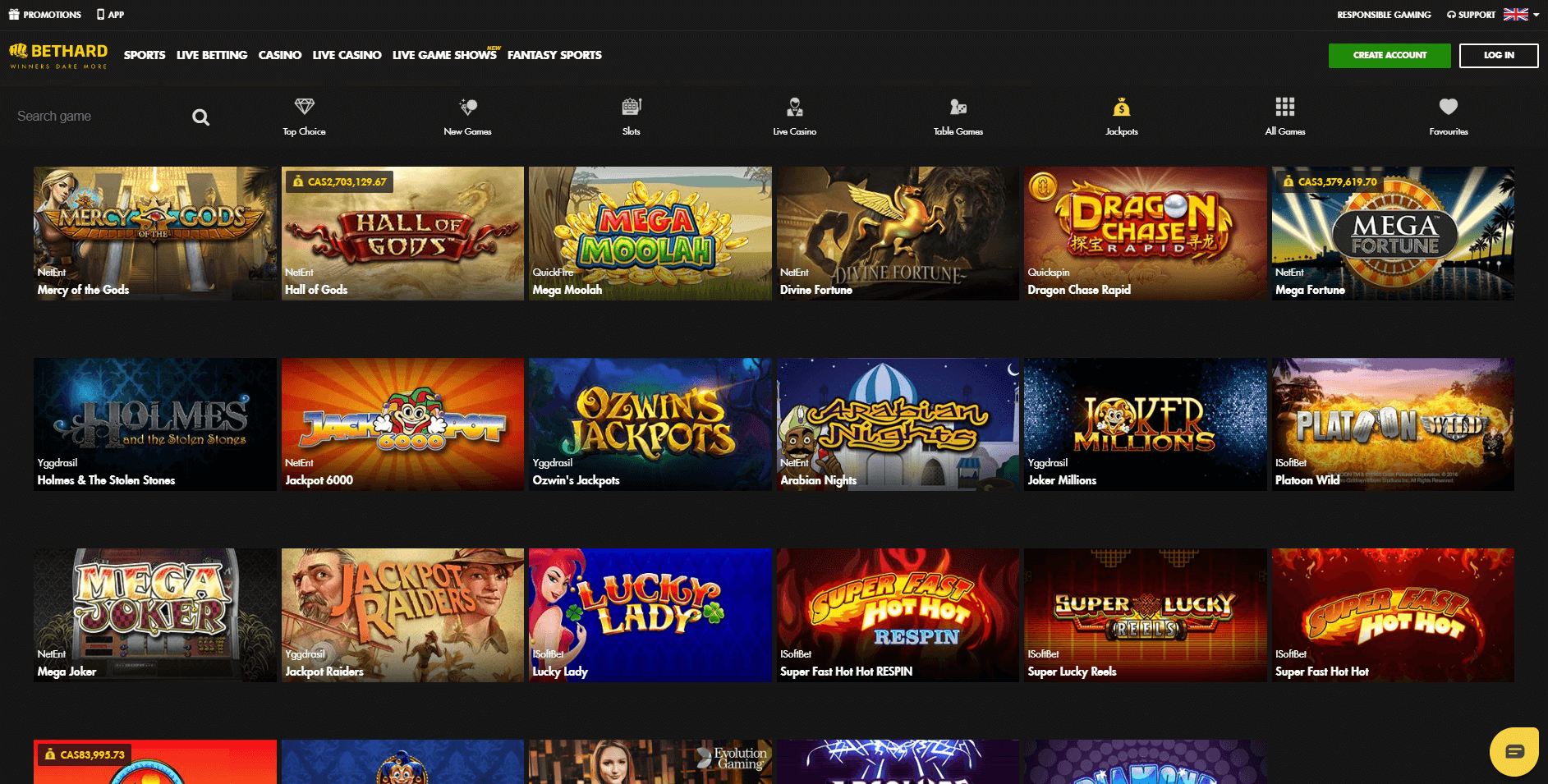Open the Table Games category icon
1548x784 pixels.
click(x=958, y=107)
